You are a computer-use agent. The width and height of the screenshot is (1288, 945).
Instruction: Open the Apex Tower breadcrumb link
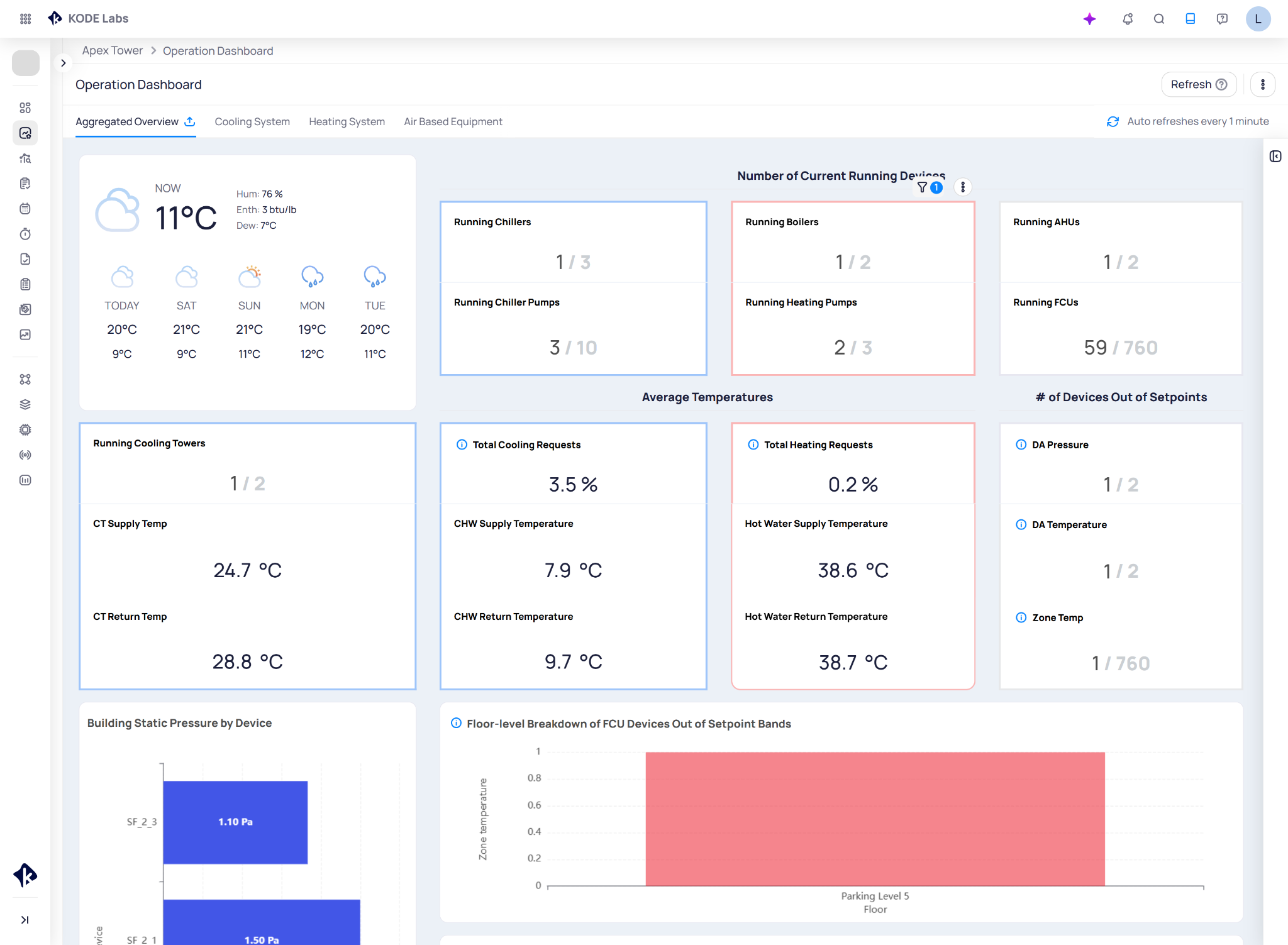[112, 50]
